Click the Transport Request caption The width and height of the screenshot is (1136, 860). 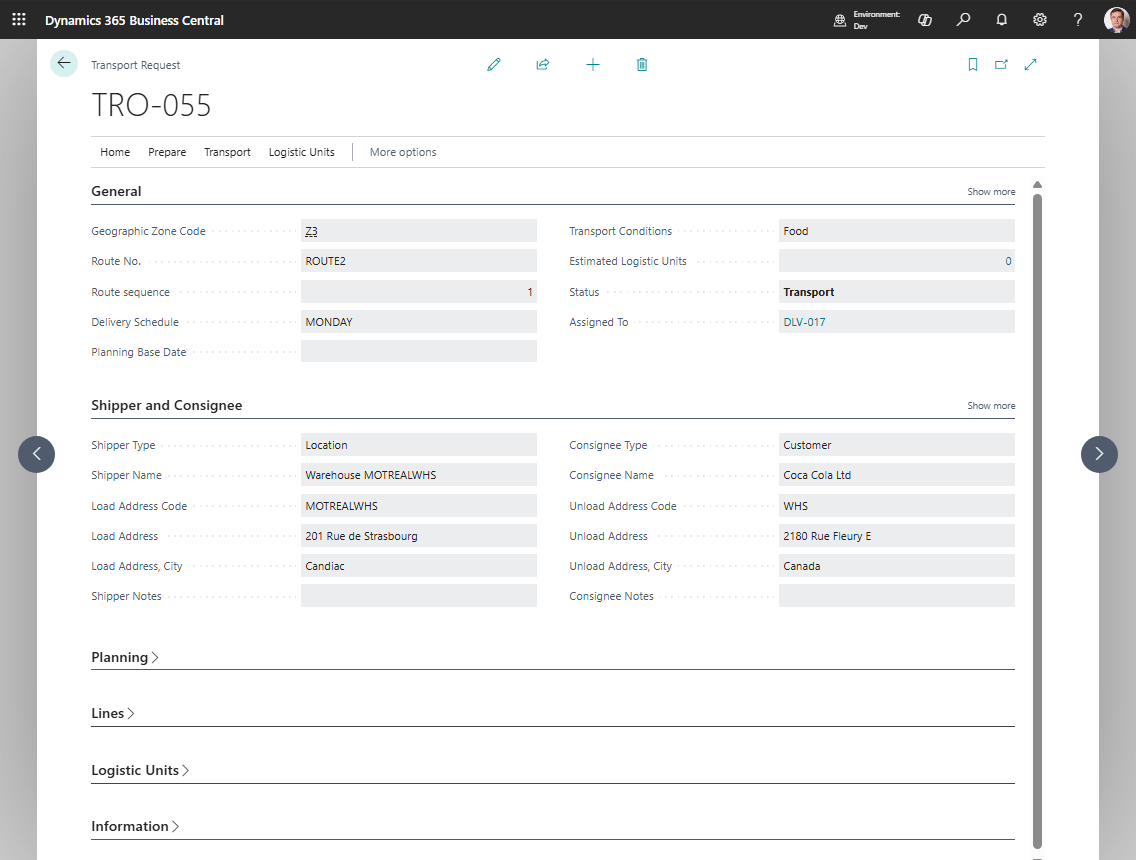135,65
